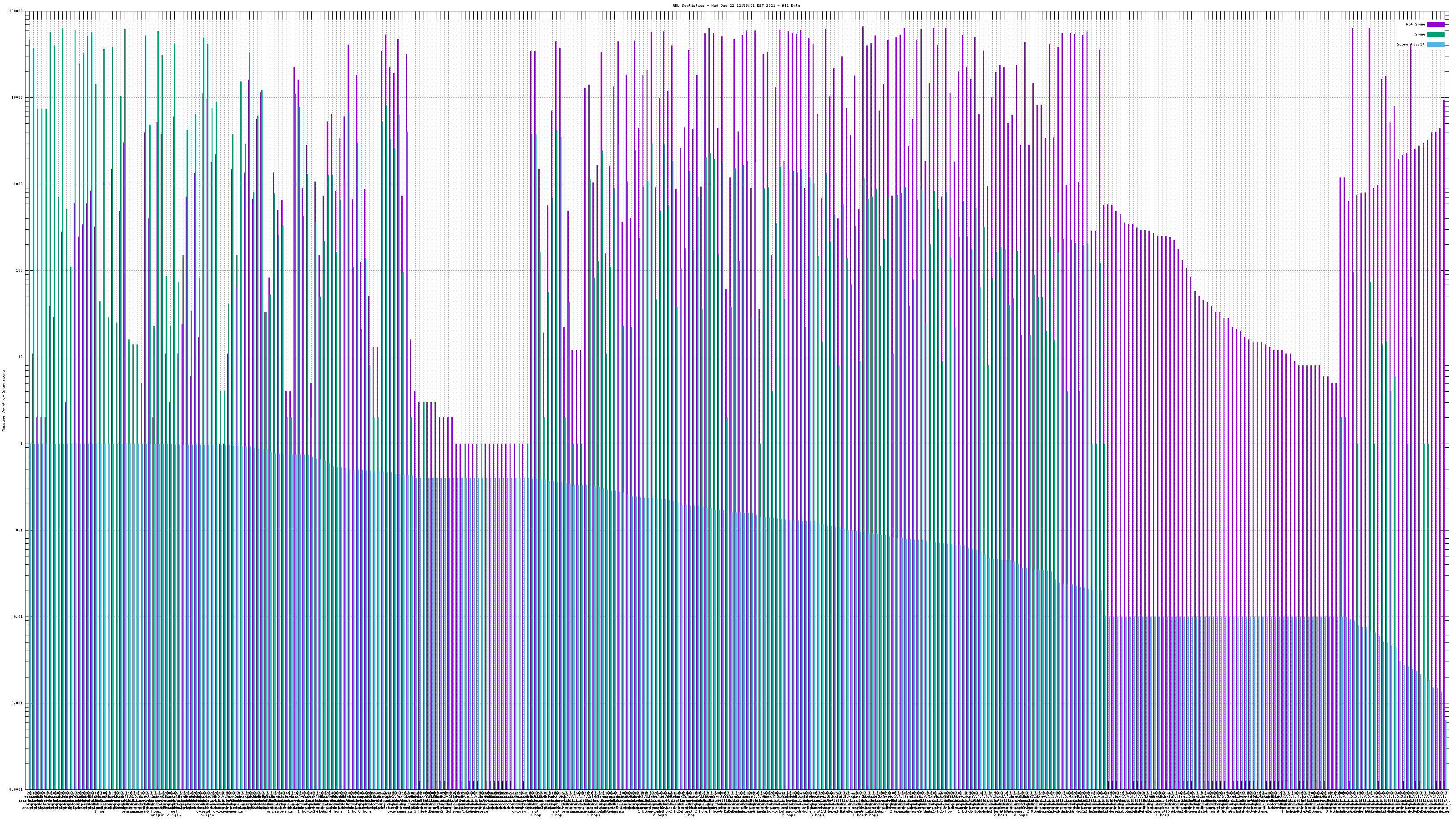Click the 'All Data' text in title
This screenshot has height=819, width=1456.
click(x=791, y=5)
